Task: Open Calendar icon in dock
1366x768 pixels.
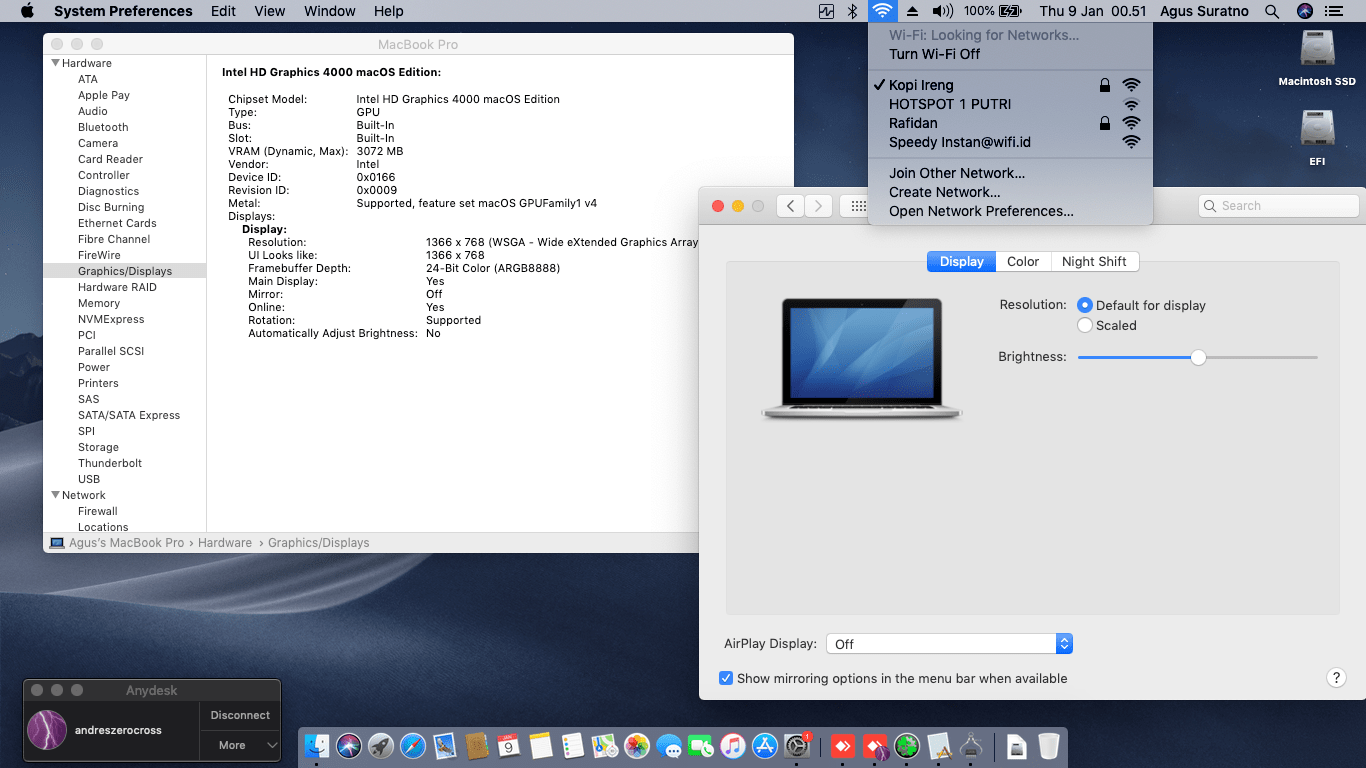Action: pyautogui.click(x=509, y=746)
